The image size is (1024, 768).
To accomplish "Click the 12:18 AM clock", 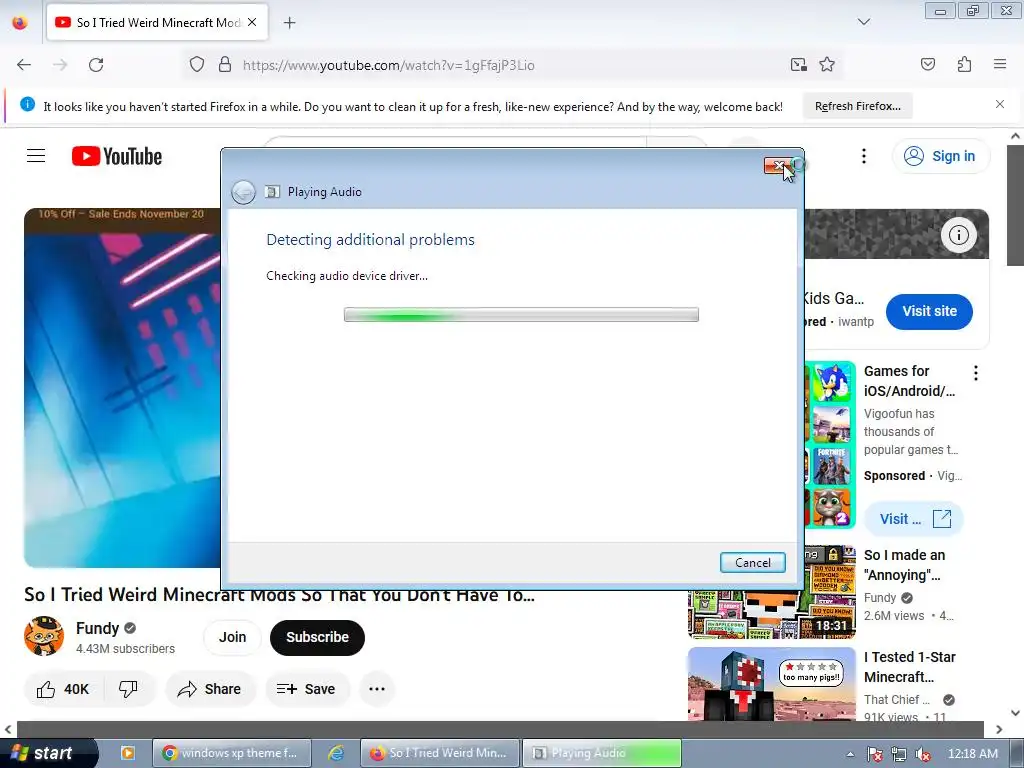I will coord(972,754).
